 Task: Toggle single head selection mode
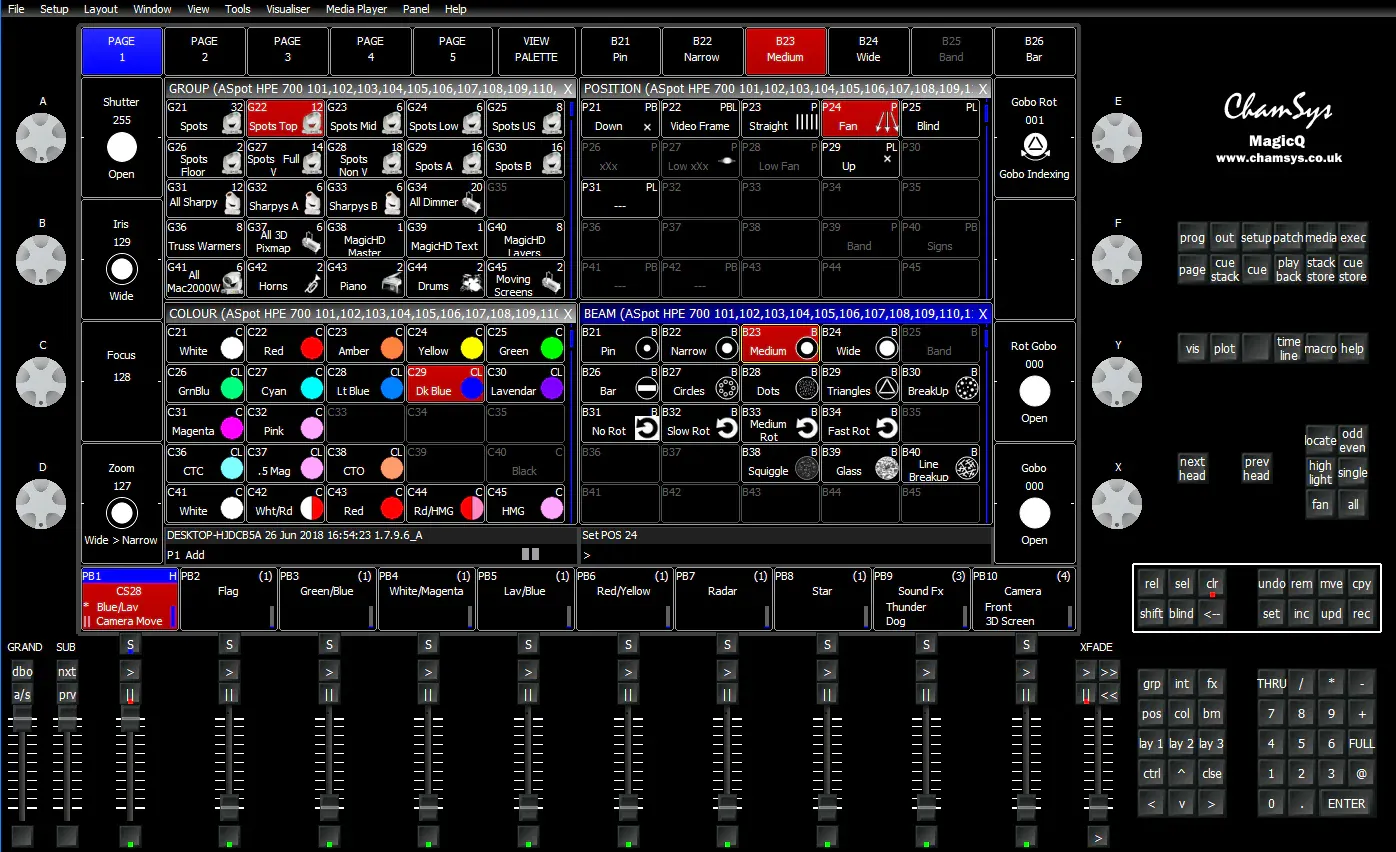1352,472
